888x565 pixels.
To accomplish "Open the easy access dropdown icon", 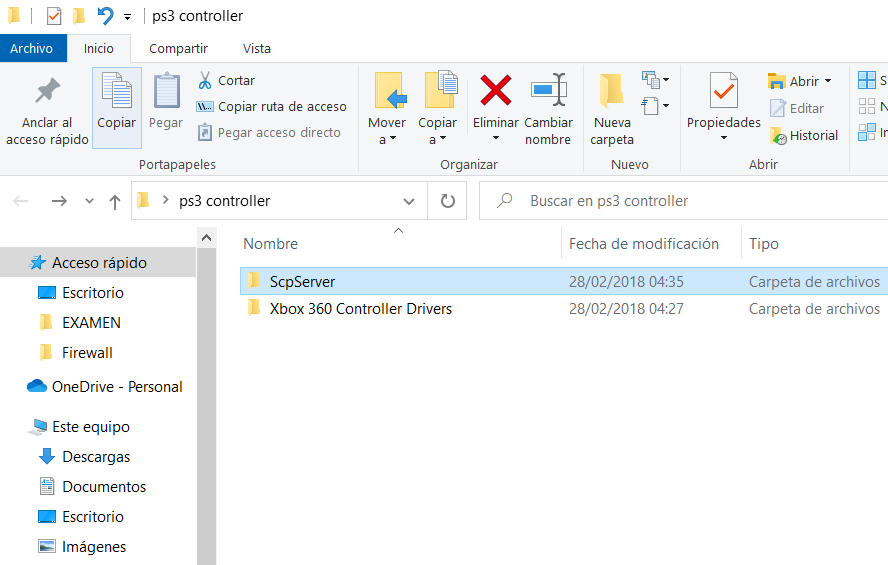I will pyautogui.click(x=656, y=106).
